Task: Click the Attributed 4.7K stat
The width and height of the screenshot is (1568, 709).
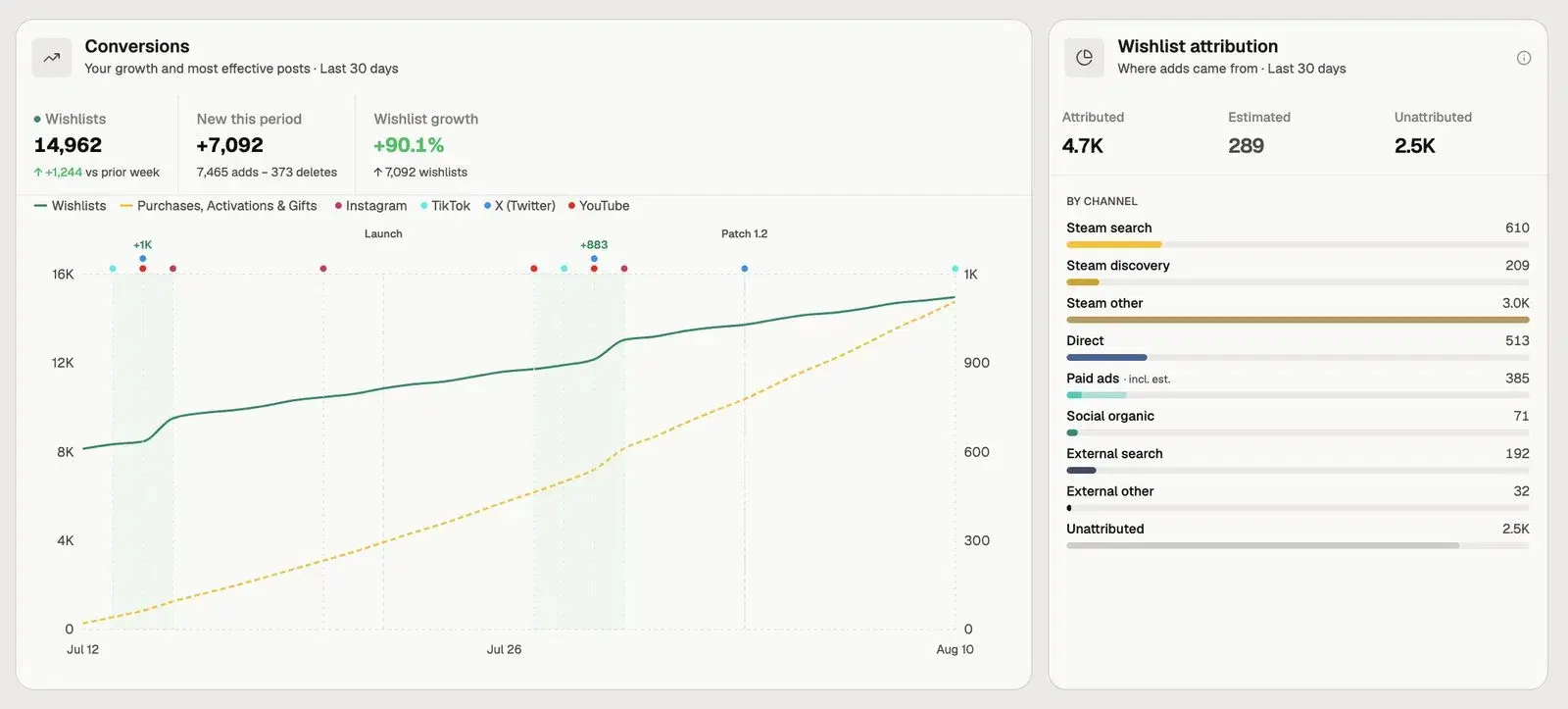Action: 1093,132
